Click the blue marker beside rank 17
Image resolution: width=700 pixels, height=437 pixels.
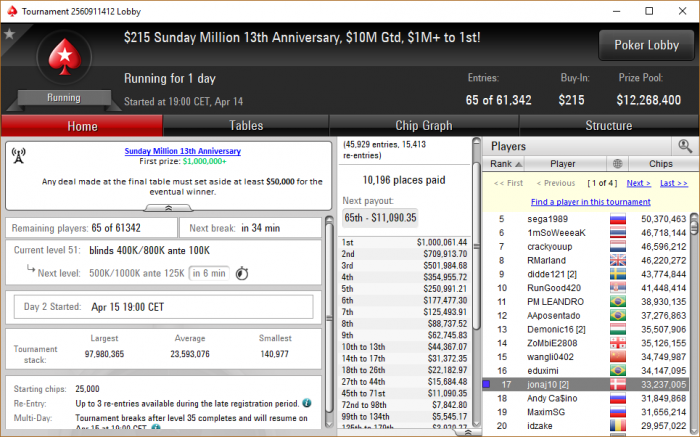[x=487, y=384]
